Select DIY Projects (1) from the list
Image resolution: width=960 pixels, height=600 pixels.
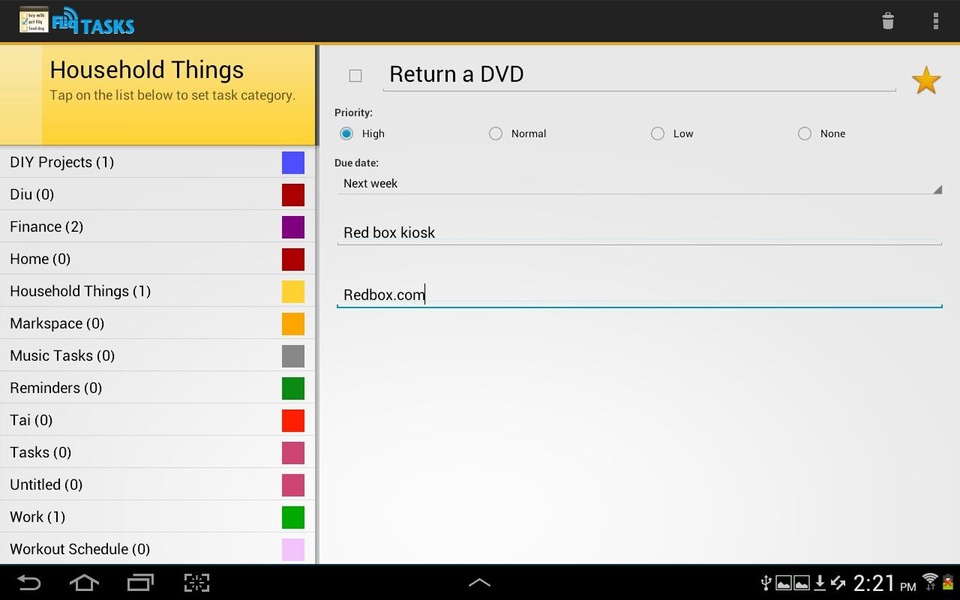click(157, 162)
